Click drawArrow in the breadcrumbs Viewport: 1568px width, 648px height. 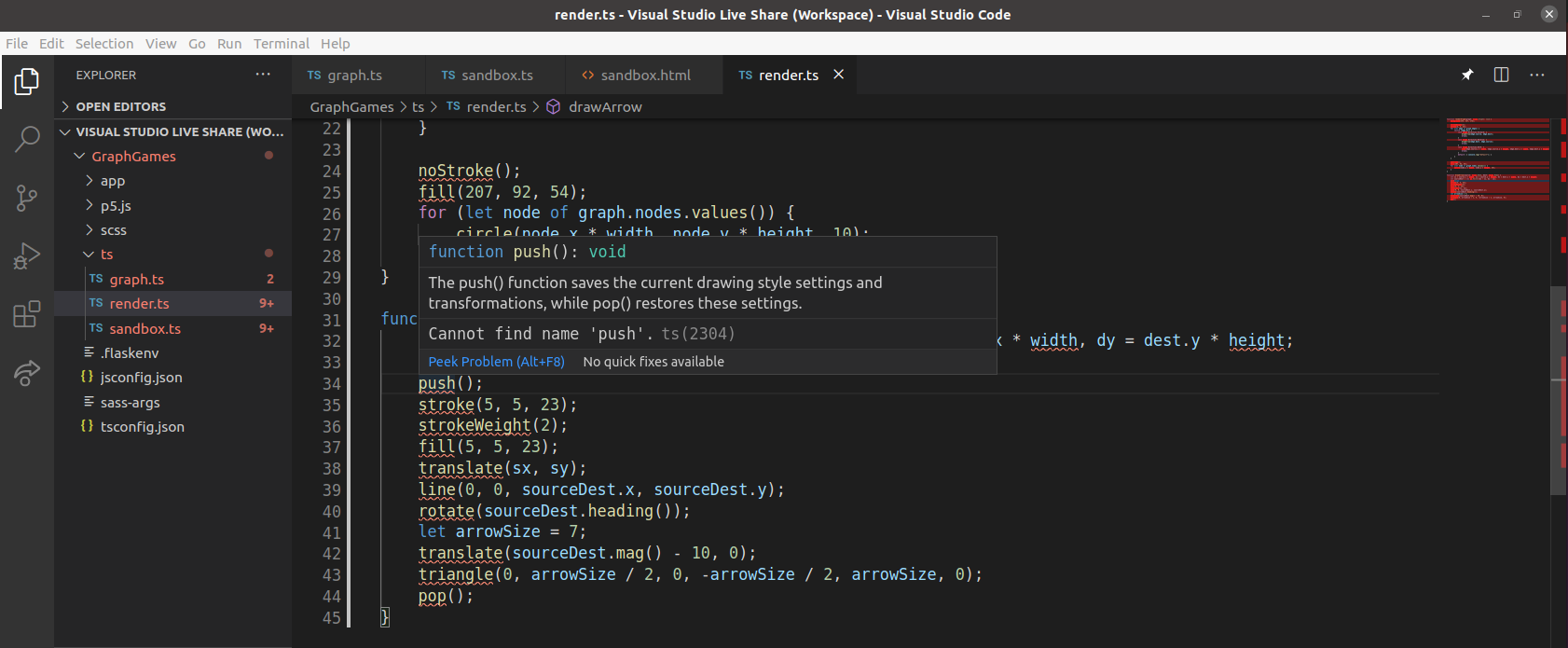pyautogui.click(x=605, y=106)
